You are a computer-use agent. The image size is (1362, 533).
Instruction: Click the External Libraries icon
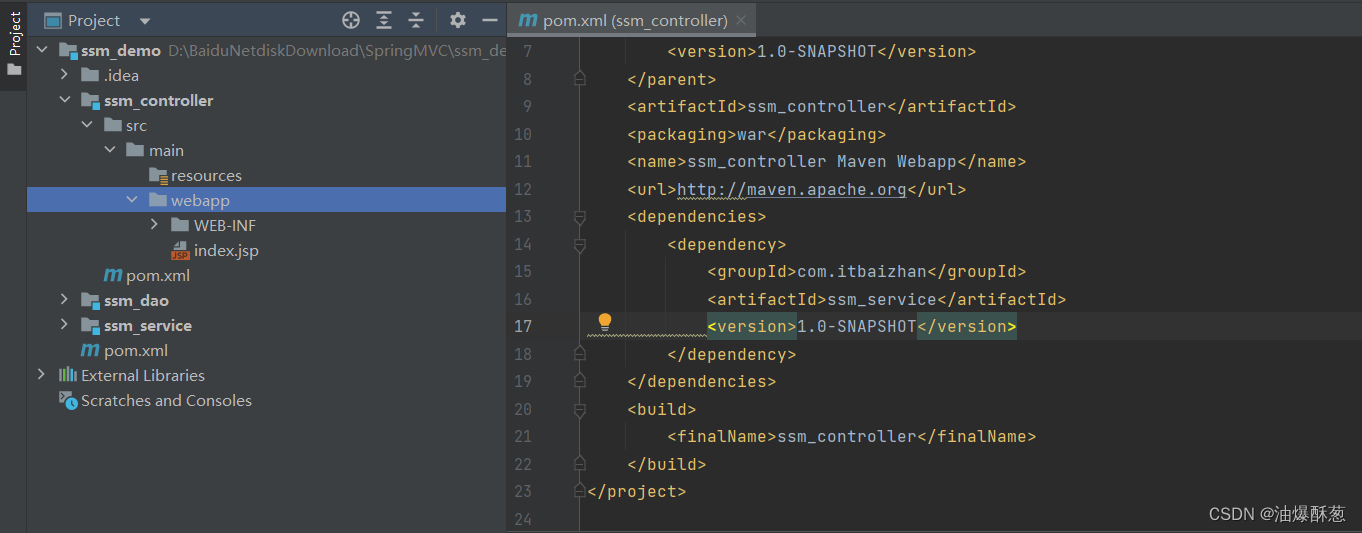(x=68, y=375)
